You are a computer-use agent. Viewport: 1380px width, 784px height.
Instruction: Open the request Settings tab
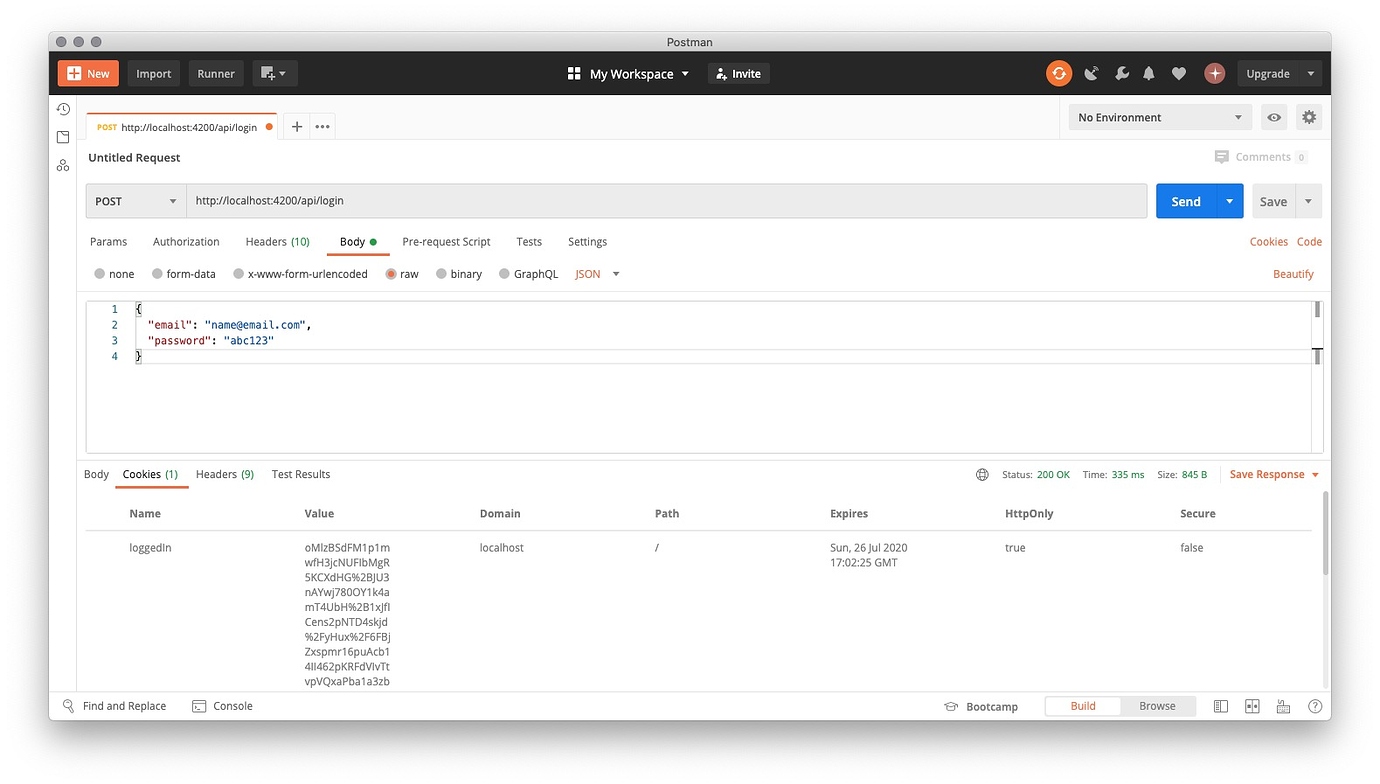(x=587, y=242)
